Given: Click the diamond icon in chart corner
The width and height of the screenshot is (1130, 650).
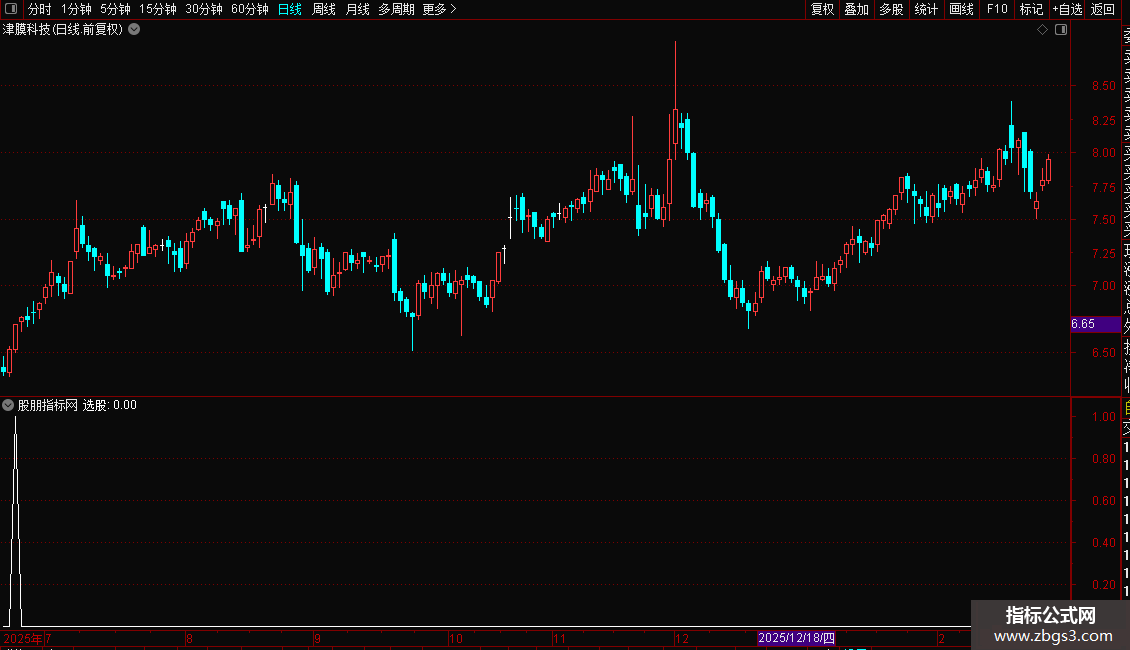Looking at the screenshot, I should click(x=1042, y=30).
